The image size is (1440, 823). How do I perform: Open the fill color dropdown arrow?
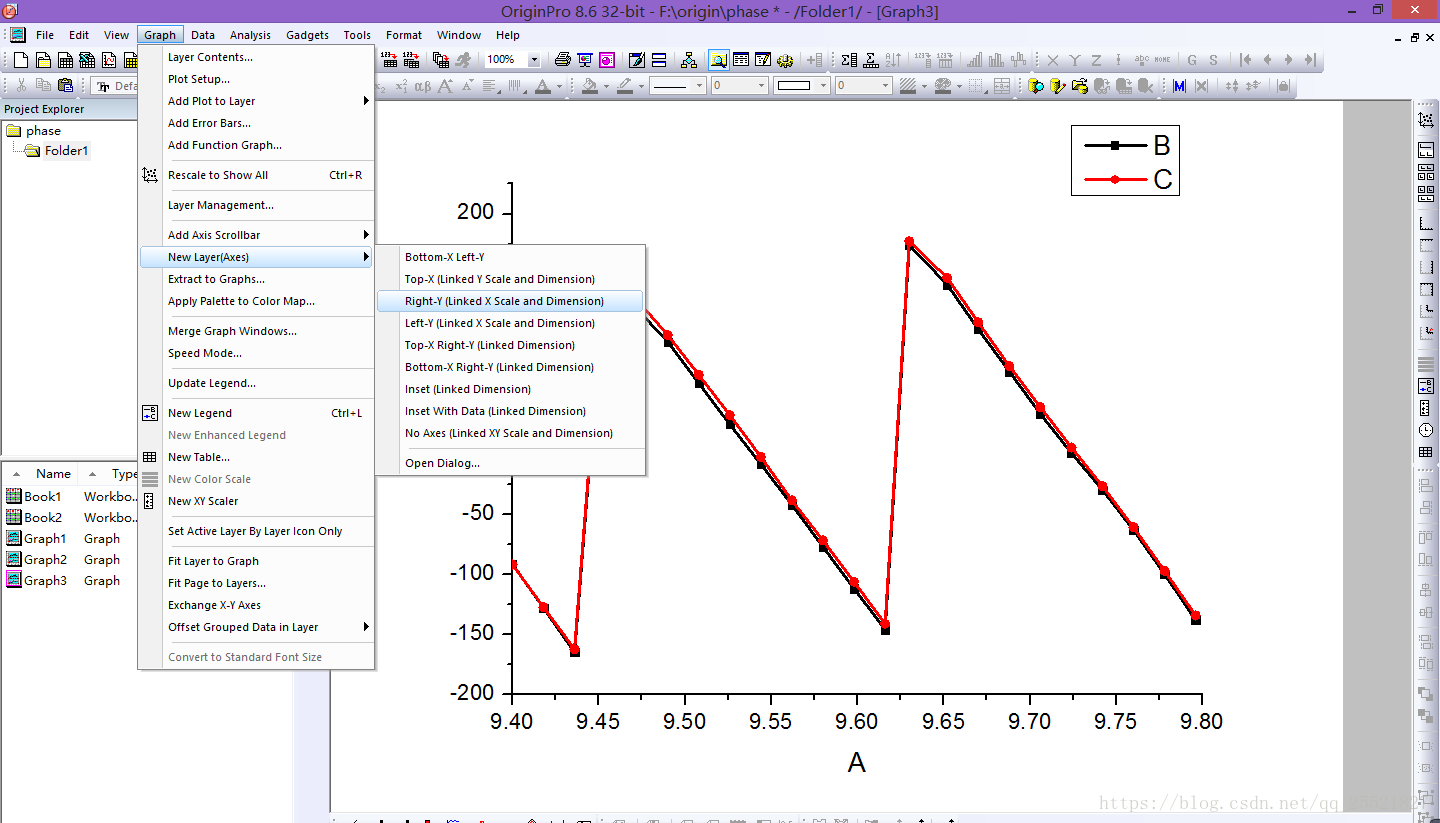606,86
